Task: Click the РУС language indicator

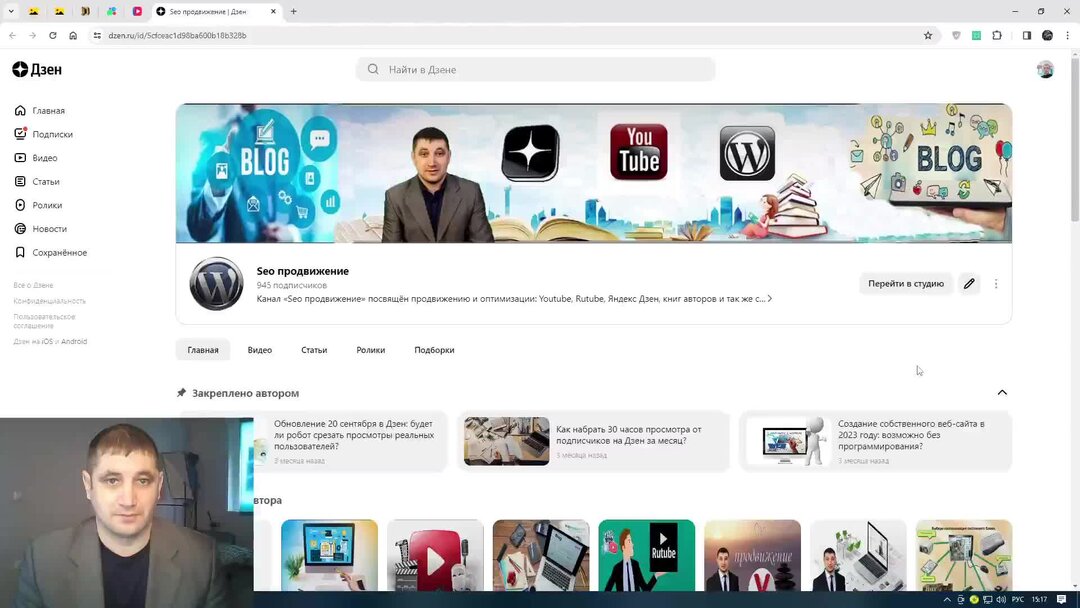Action: pyautogui.click(x=1017, y=600)
